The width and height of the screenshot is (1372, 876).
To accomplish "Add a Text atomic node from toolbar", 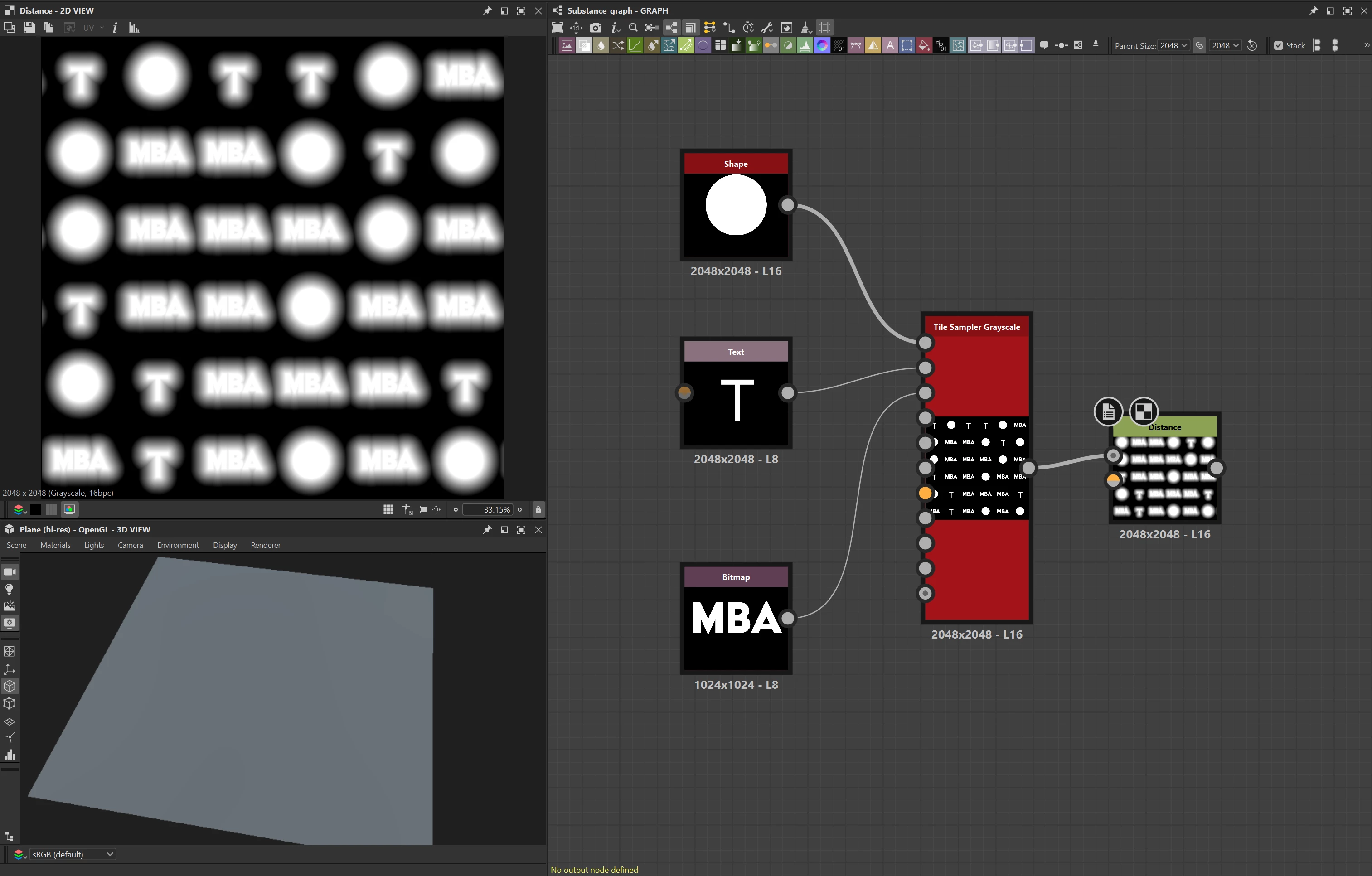I will 890,46.
